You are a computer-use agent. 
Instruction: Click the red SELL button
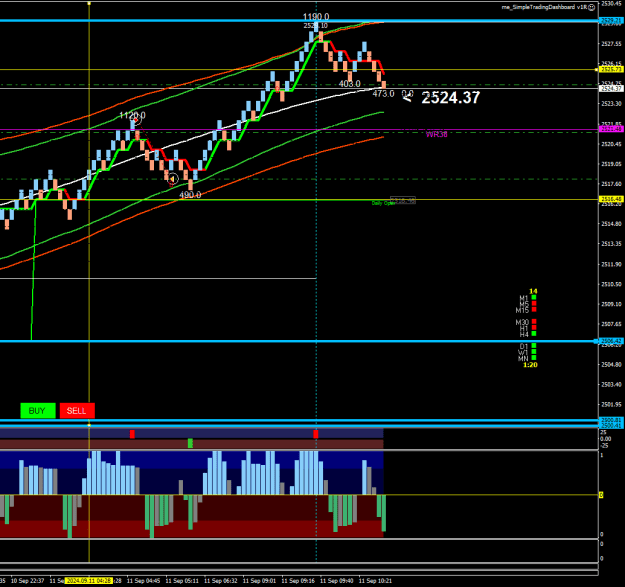point(77,410)
